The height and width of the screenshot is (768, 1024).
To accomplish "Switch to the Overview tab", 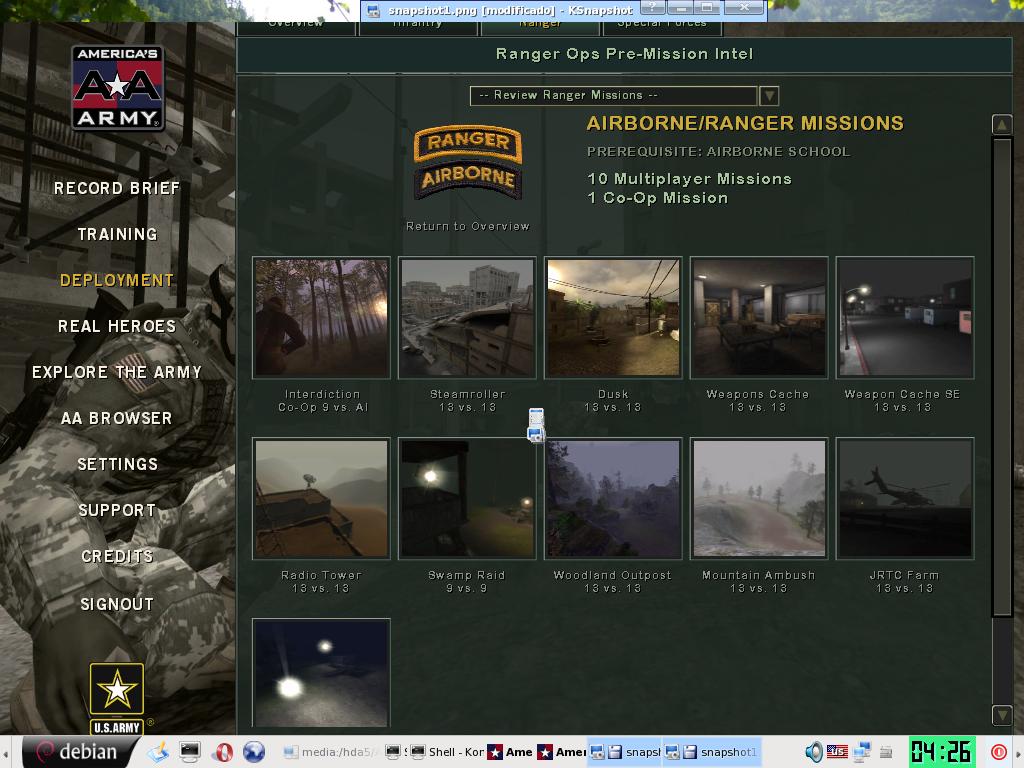I will coord(296,27).
